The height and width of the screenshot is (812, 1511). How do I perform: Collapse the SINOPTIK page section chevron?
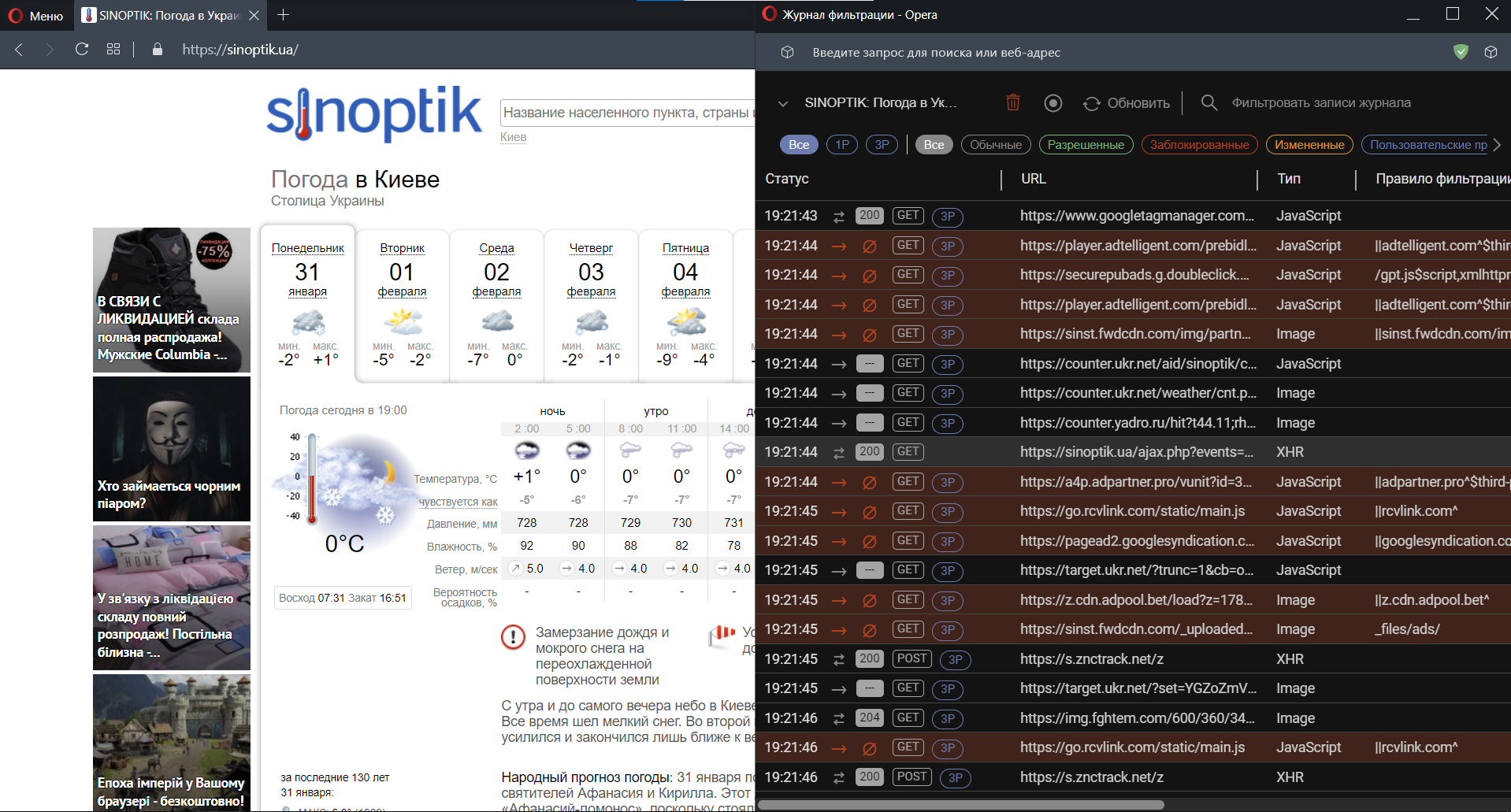tap(783, 102)
